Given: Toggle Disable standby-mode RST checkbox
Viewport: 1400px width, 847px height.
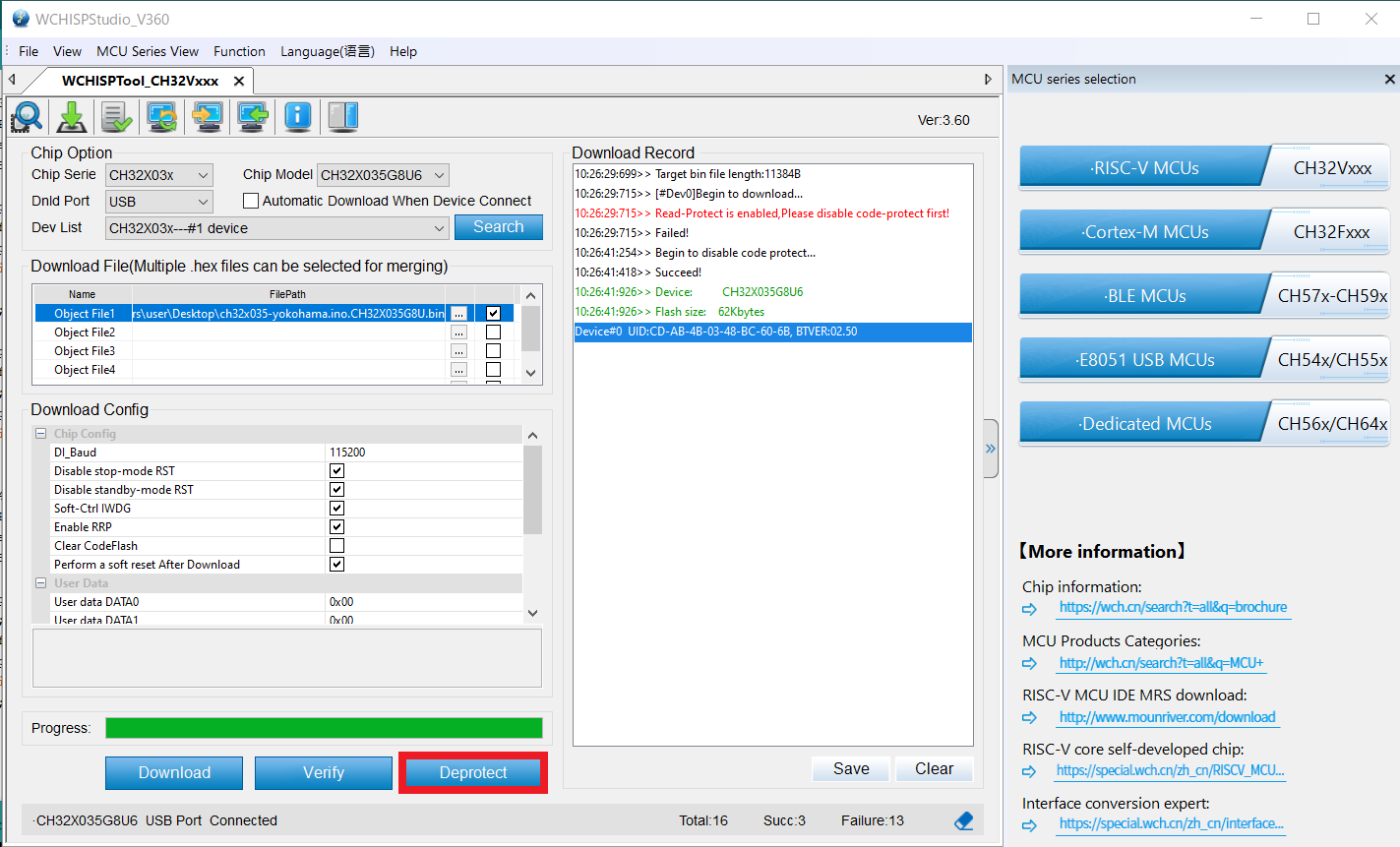Looking at the screenshot, I should coord(336,490).
